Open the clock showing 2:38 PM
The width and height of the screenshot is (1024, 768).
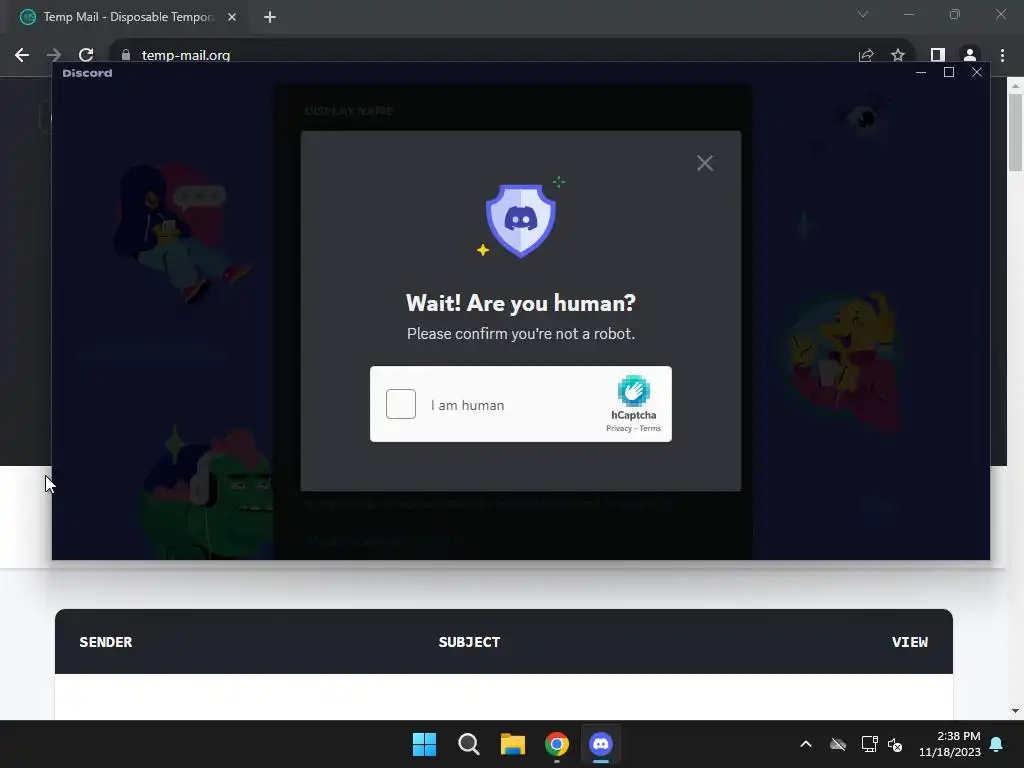950,744
